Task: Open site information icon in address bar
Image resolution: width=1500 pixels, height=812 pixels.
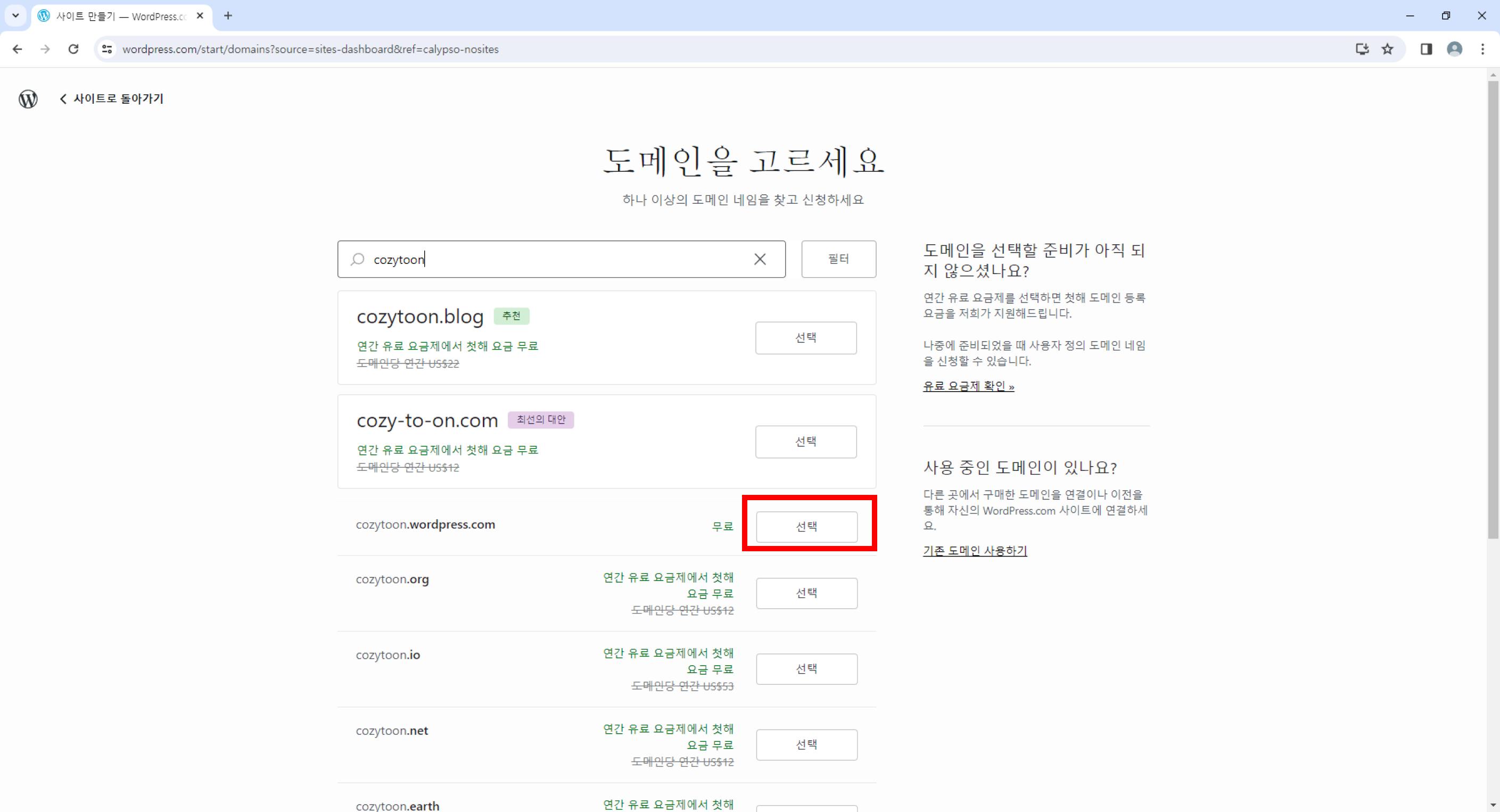Action: 107,49
